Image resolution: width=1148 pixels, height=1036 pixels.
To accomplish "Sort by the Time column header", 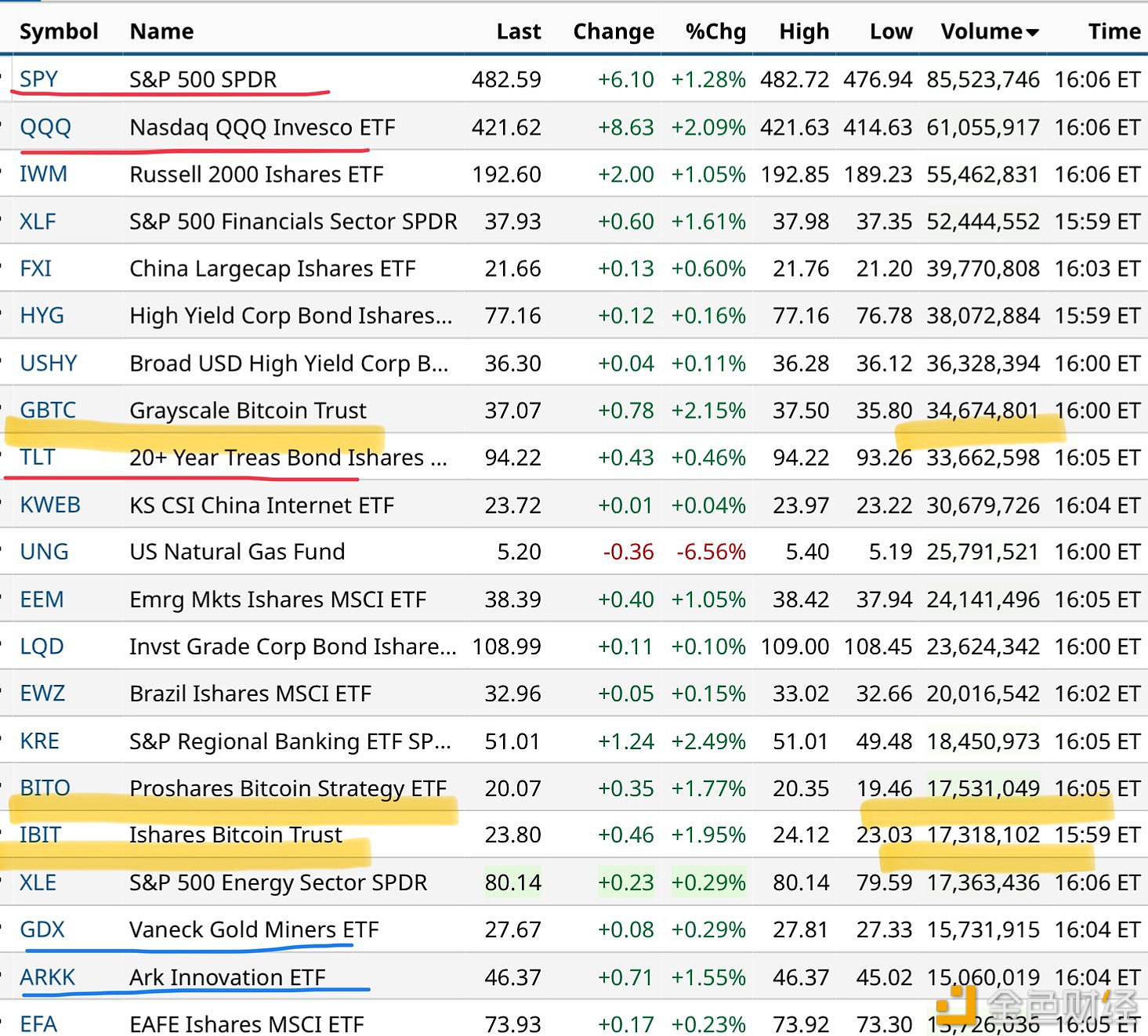I will pos(1114,31).
